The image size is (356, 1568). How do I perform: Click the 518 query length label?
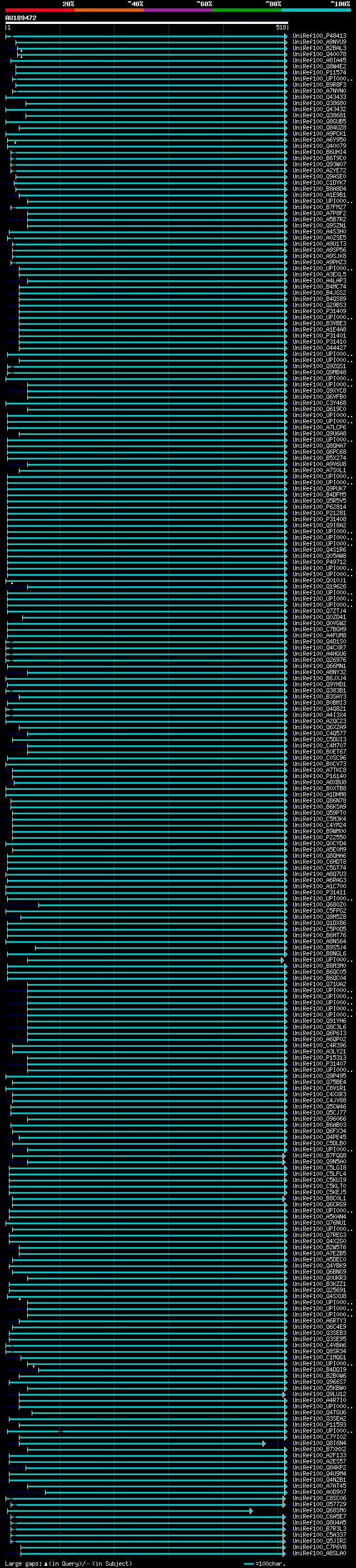[x=280, y=27]
